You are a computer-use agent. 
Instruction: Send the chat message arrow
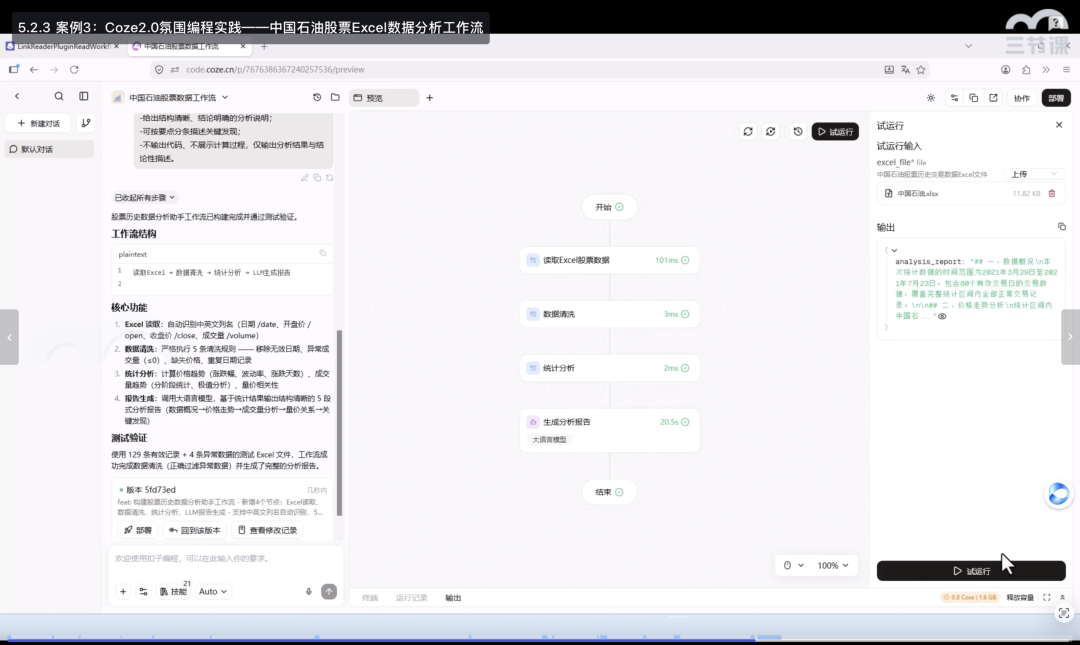329,591
